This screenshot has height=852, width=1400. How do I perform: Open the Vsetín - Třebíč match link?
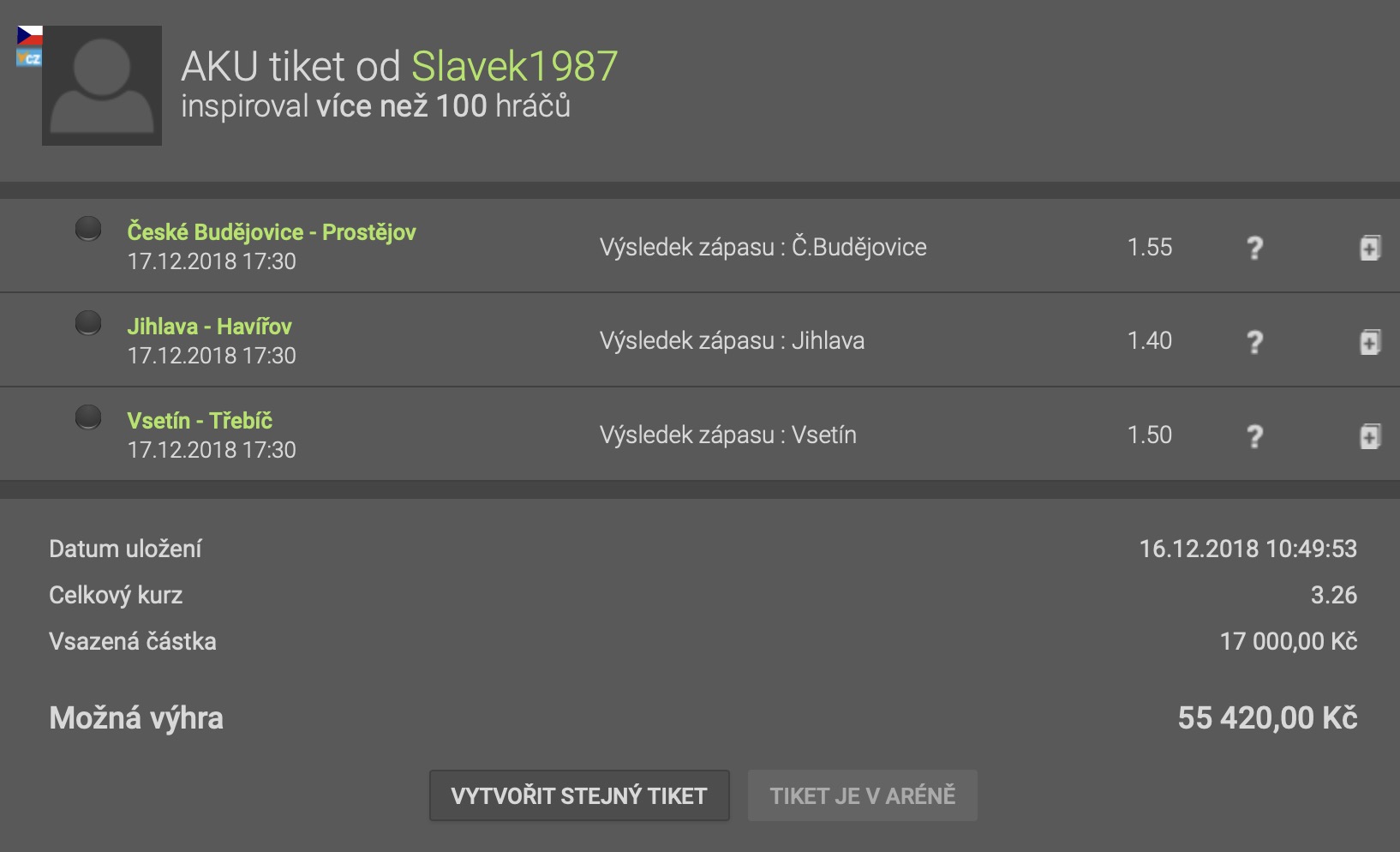pos(200,421)
